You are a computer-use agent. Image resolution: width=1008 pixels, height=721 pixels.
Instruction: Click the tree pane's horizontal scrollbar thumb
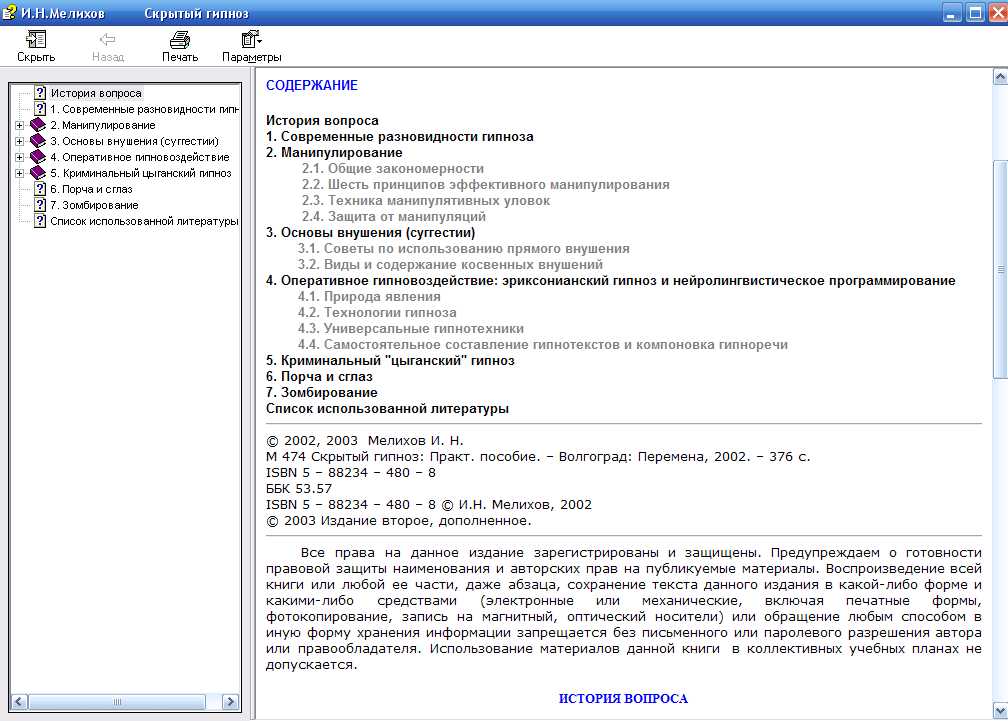117,702
